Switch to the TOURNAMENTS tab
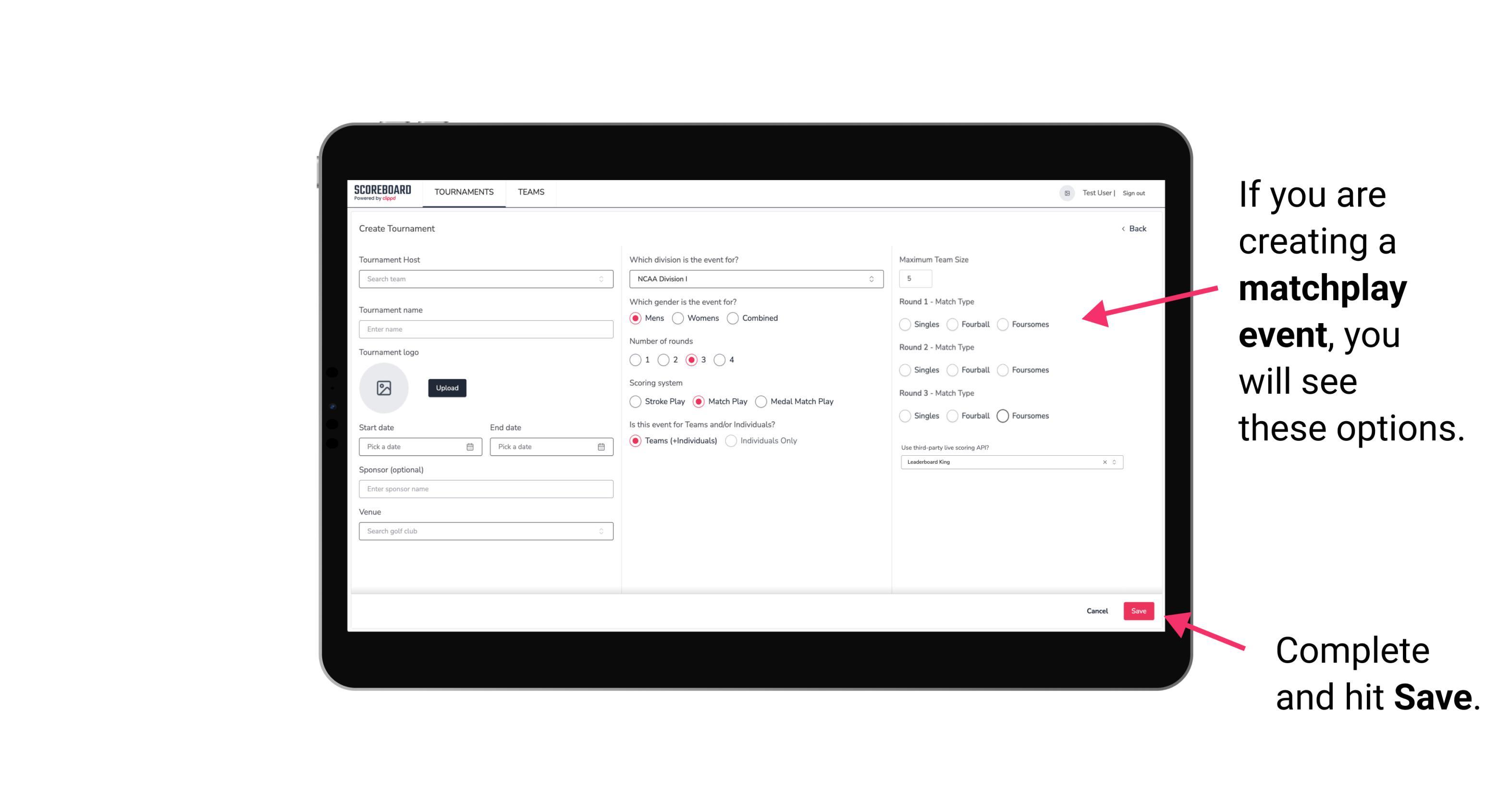The width and height of the screenshot is (1510, 812). 462,192
